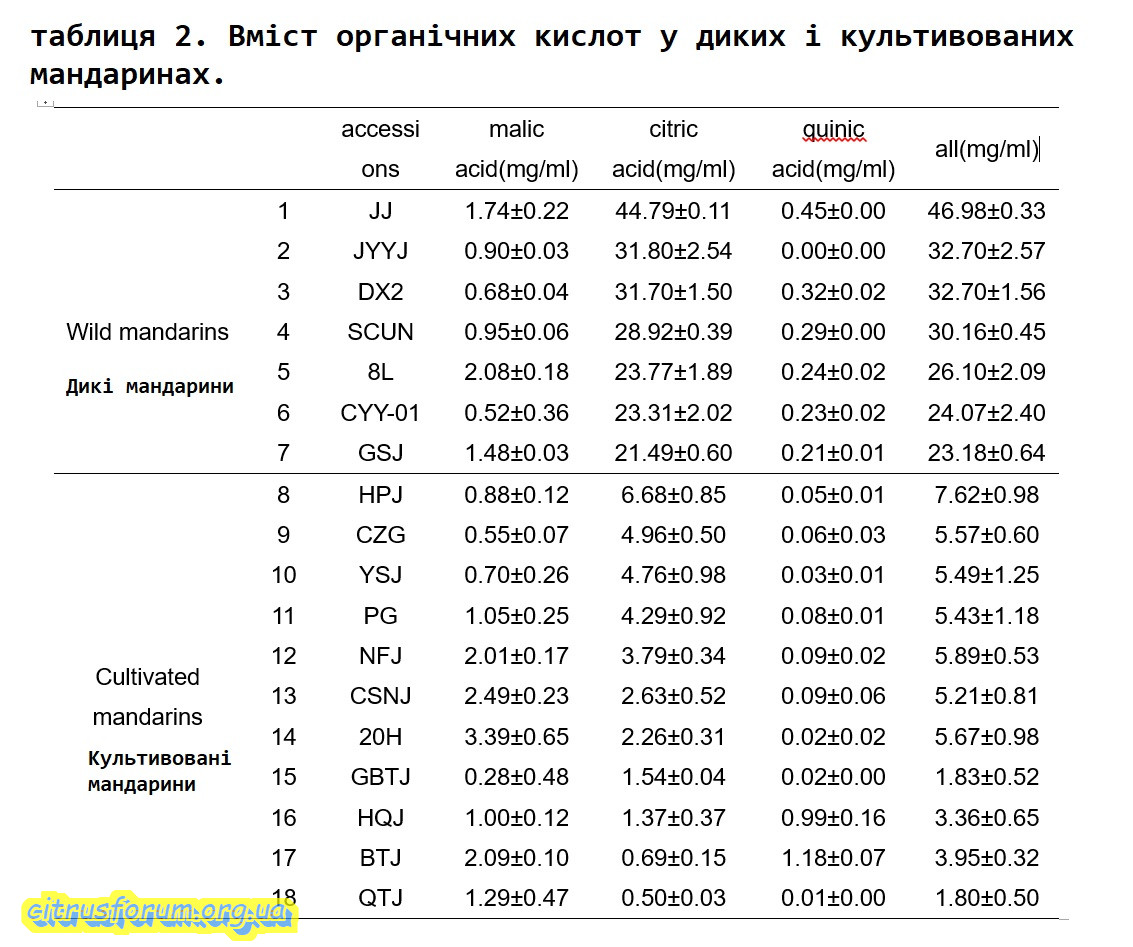Click the 1.18±0.07 quinic acid value
The width and height of the screenshot is (1133, 947).
click(x=833, y=858)
